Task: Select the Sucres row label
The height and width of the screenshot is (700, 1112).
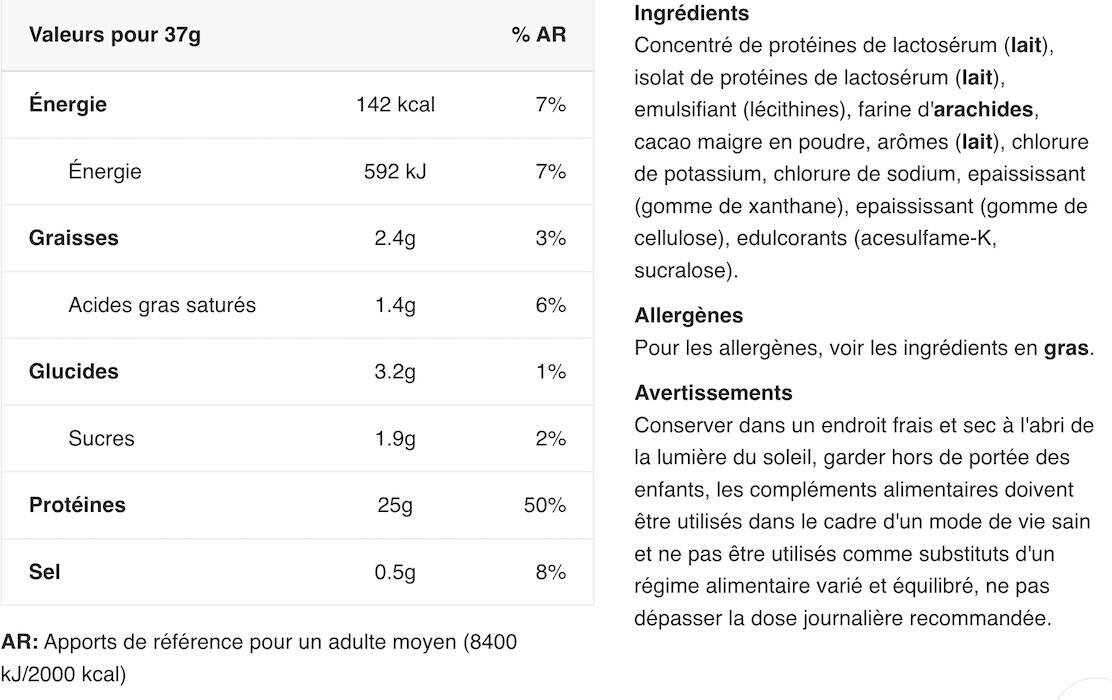Action: [x=101, y=438]
